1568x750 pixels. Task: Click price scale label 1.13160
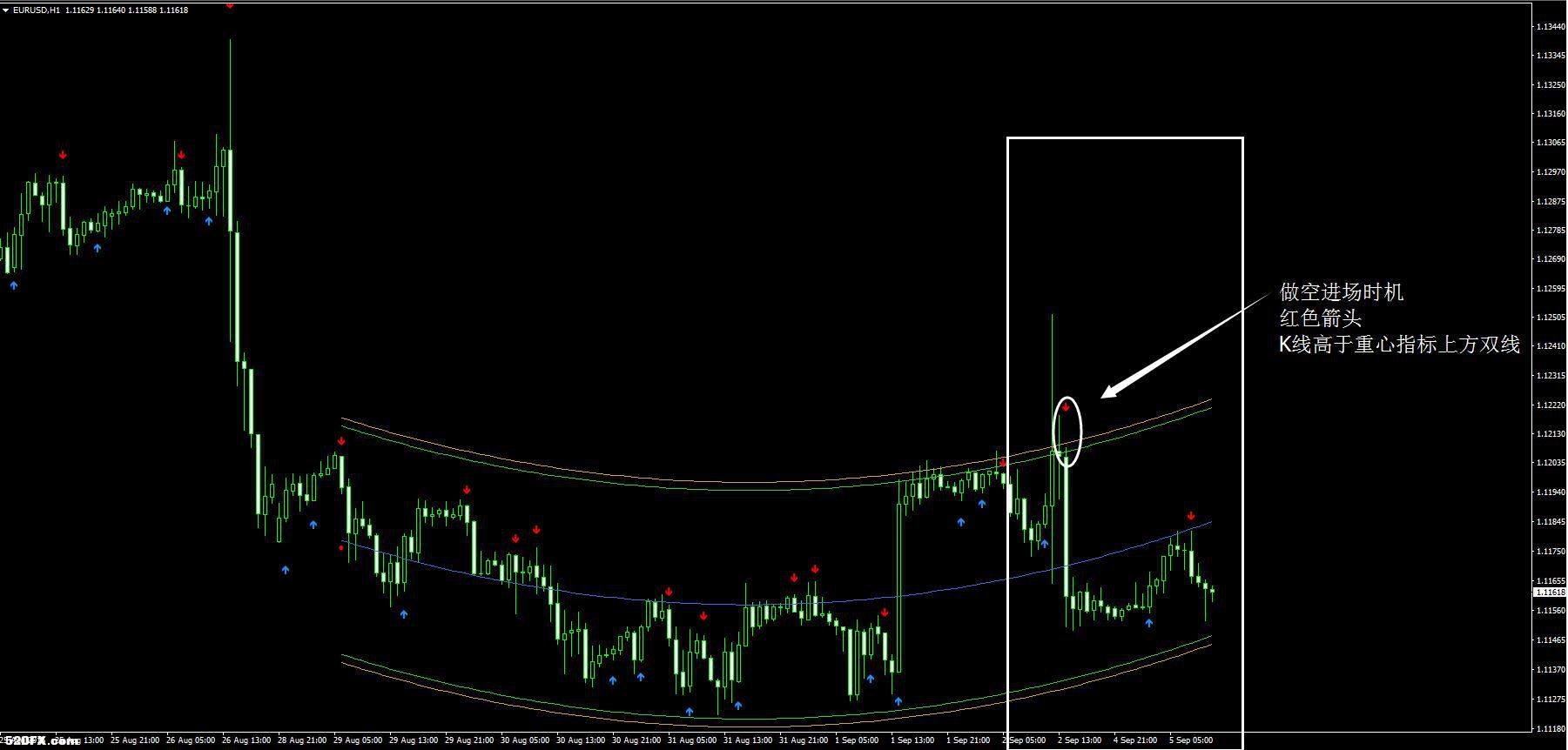point(1550,114)
